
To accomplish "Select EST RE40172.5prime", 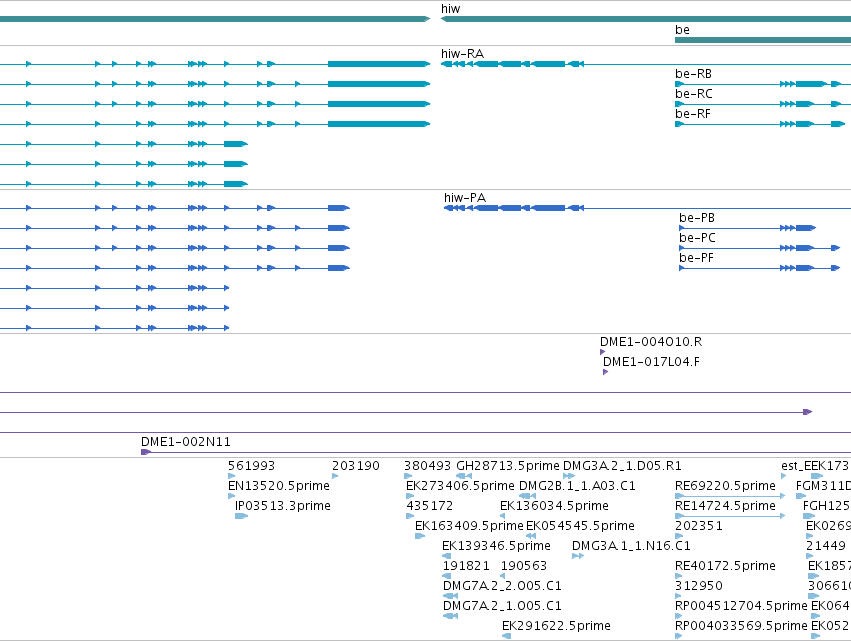I will [x=725, y=566].
